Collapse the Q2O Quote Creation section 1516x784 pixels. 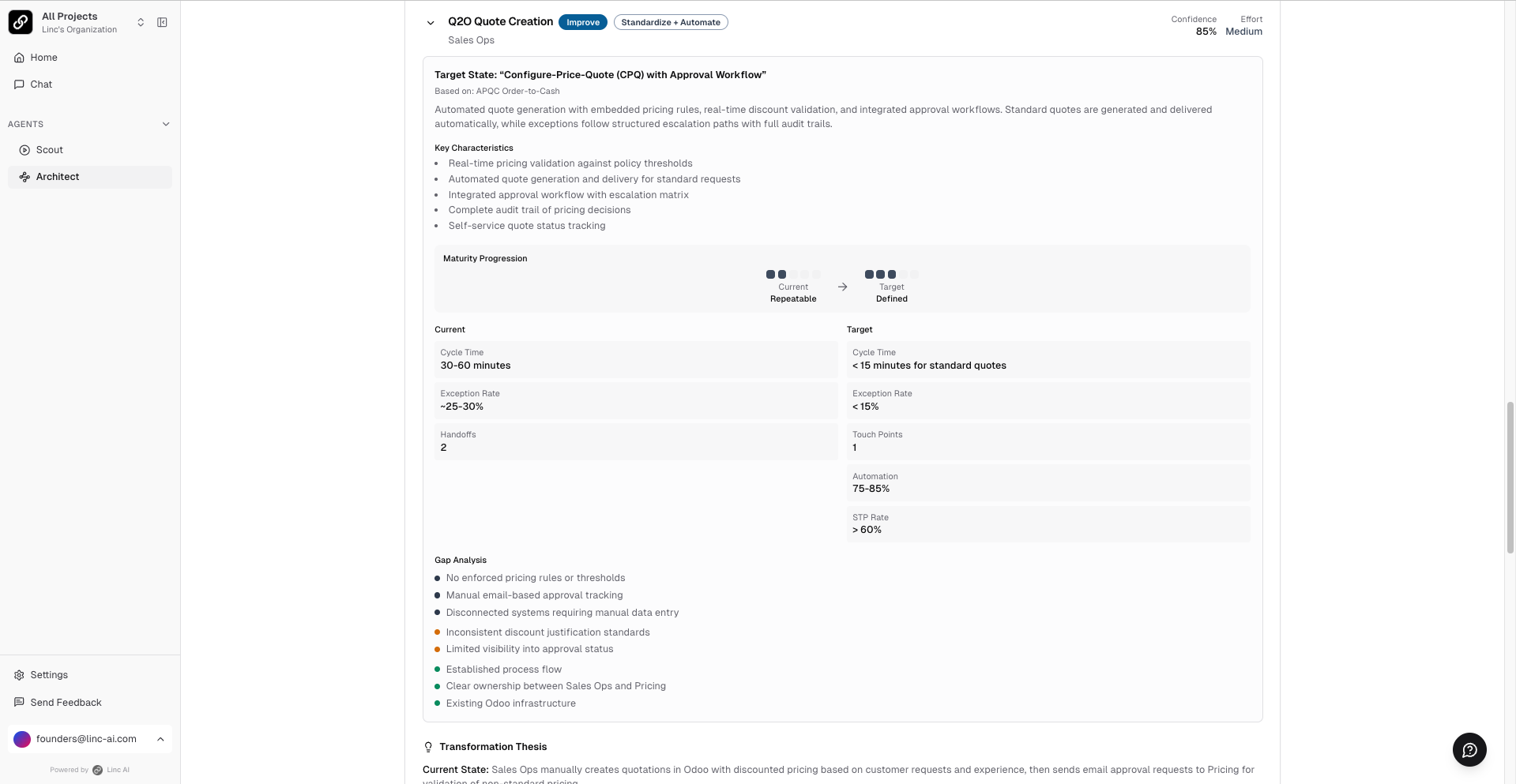pos(431,23)
